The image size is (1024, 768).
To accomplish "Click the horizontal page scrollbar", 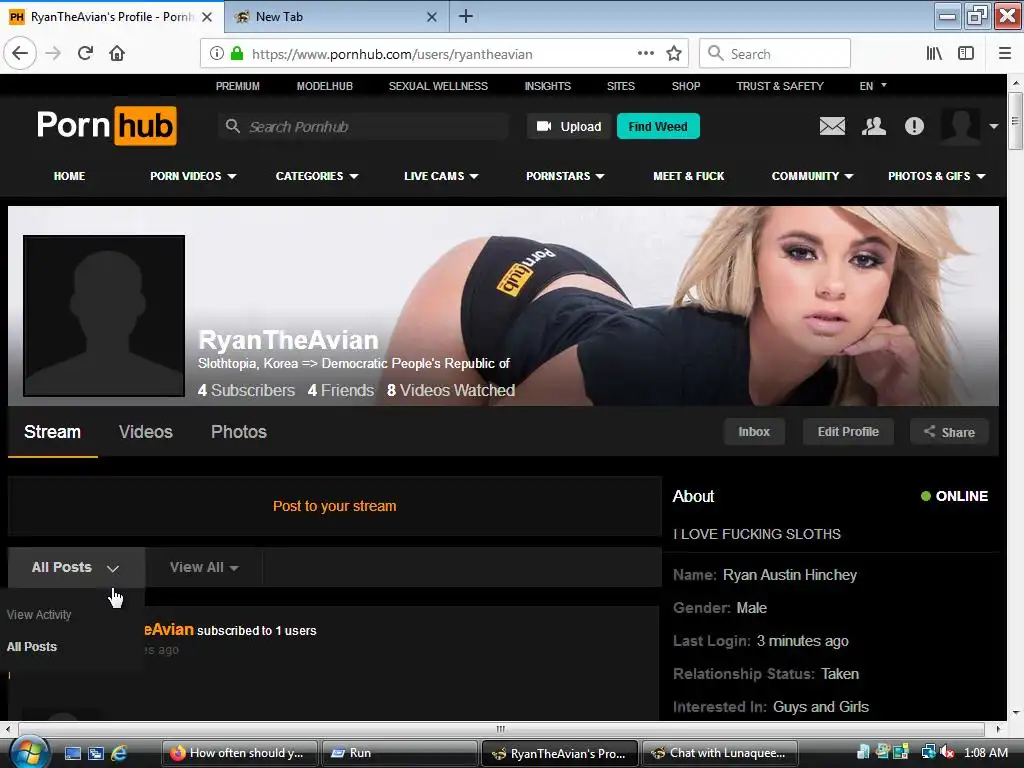I will click(501, 729).
